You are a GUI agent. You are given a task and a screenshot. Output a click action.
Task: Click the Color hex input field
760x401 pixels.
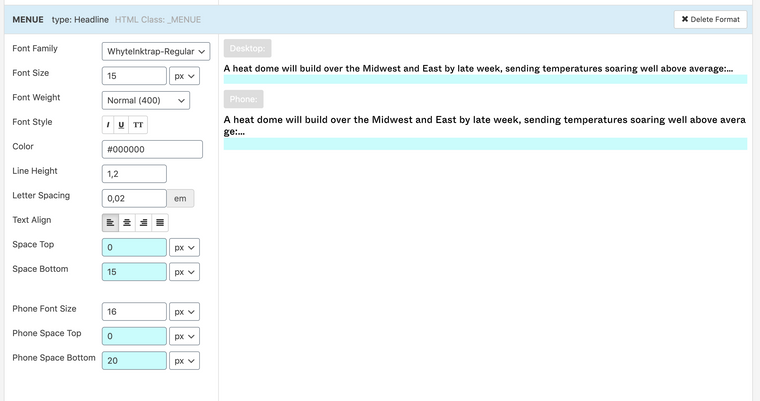pyautogui.click(x=152, y=149)
